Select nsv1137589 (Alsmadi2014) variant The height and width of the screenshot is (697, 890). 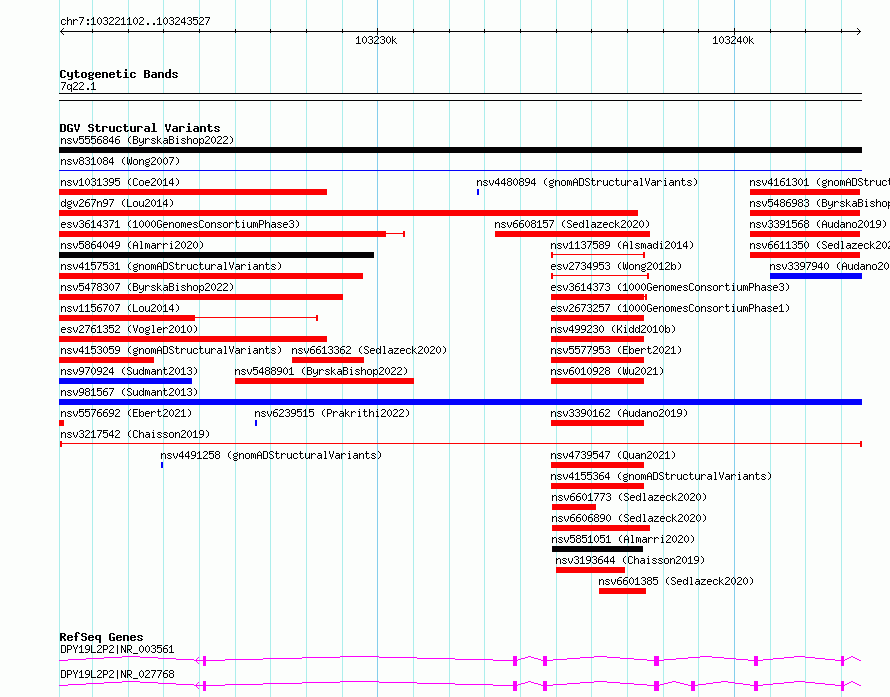coord(622,245)
